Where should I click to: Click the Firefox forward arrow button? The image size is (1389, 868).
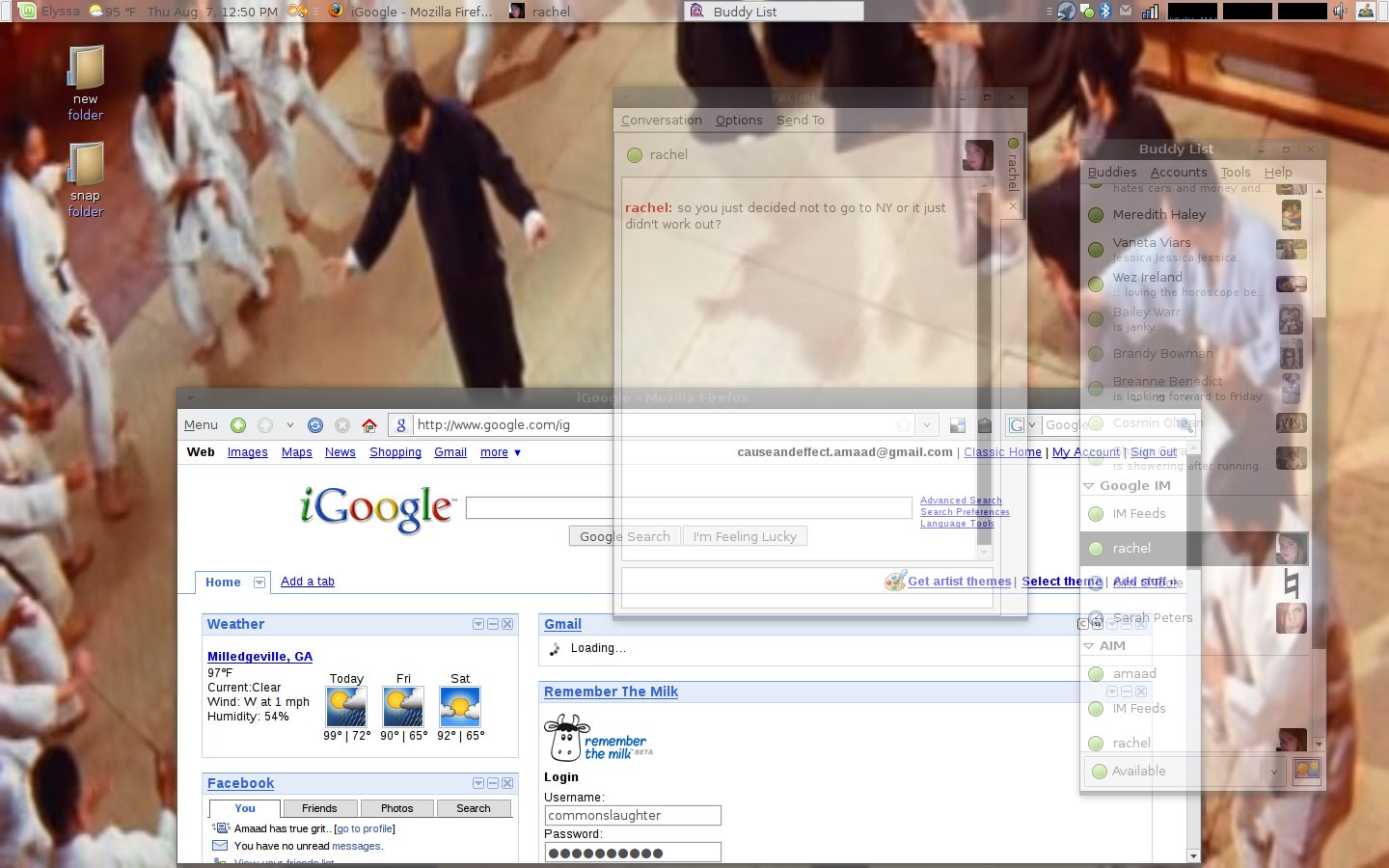coord(265,425)
